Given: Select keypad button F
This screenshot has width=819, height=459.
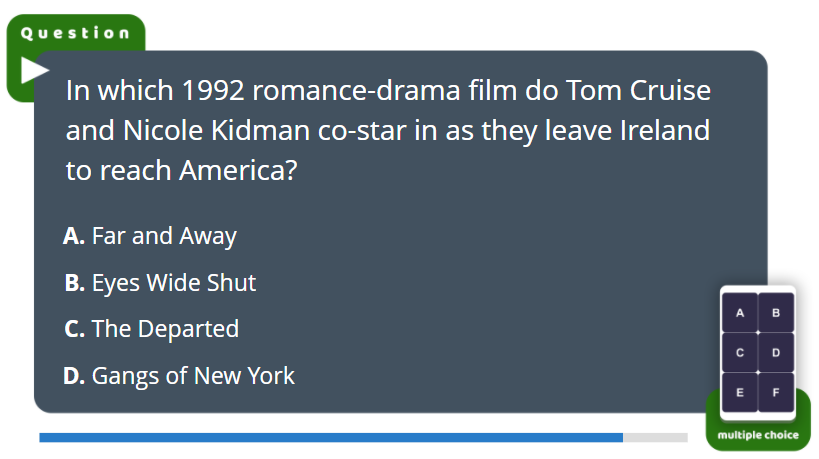Looking at the screenshot, I should [x=776, y=392].
